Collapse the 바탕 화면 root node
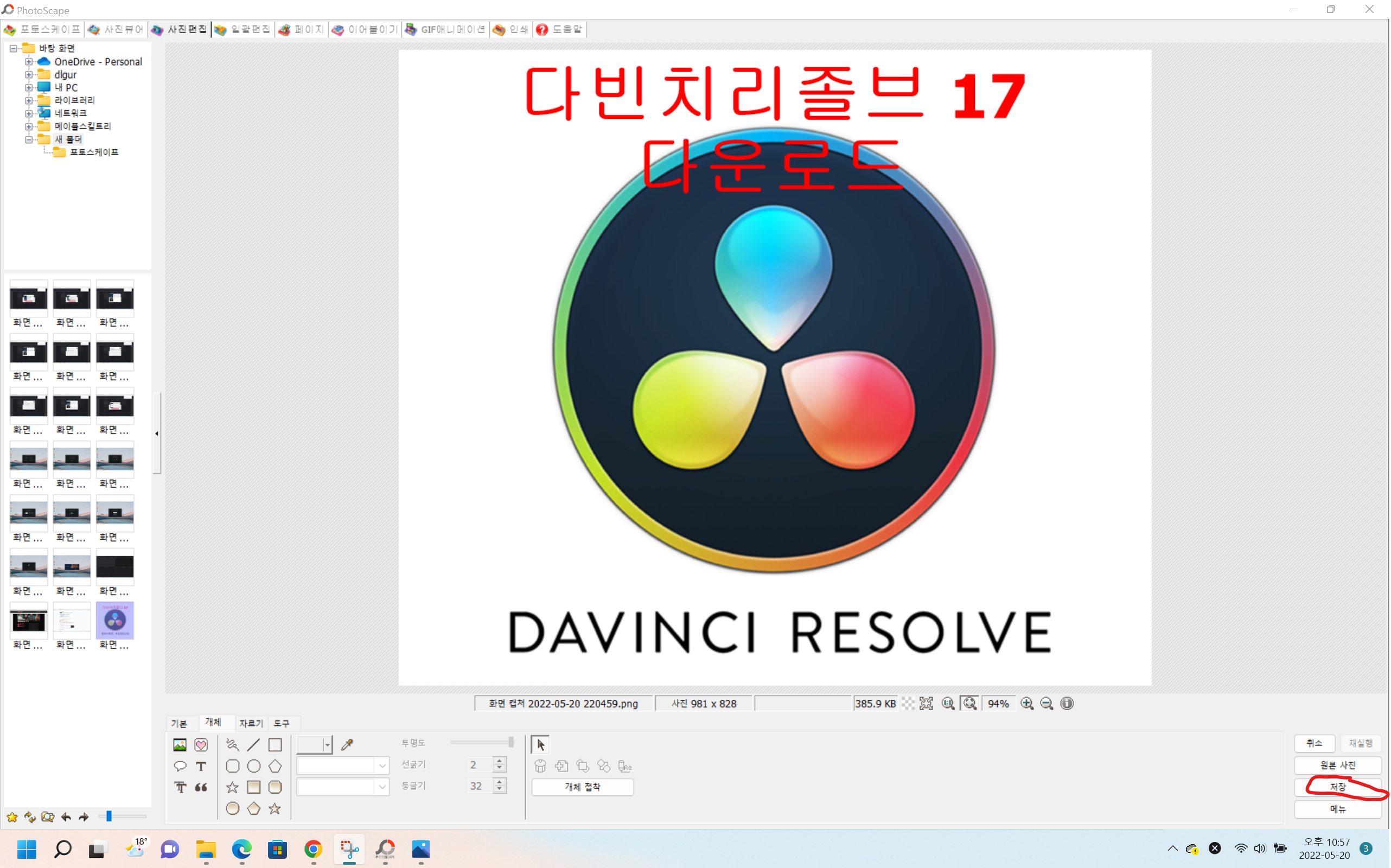The height and width of the screenshot is (868, 1391). click(12, 48)
